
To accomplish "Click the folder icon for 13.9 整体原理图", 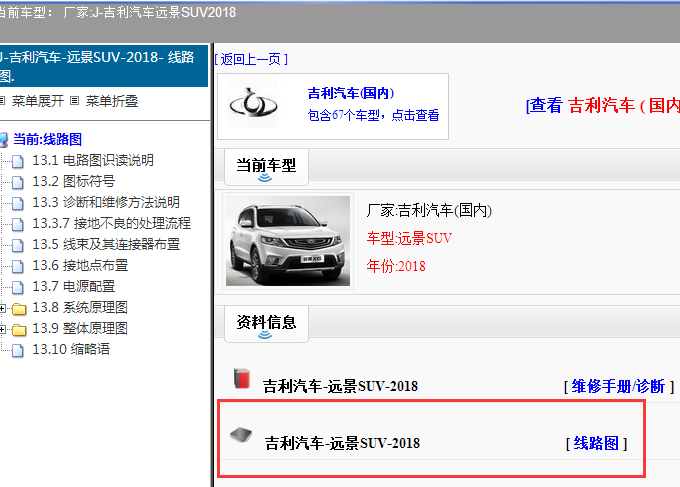I will click(19, 330).
